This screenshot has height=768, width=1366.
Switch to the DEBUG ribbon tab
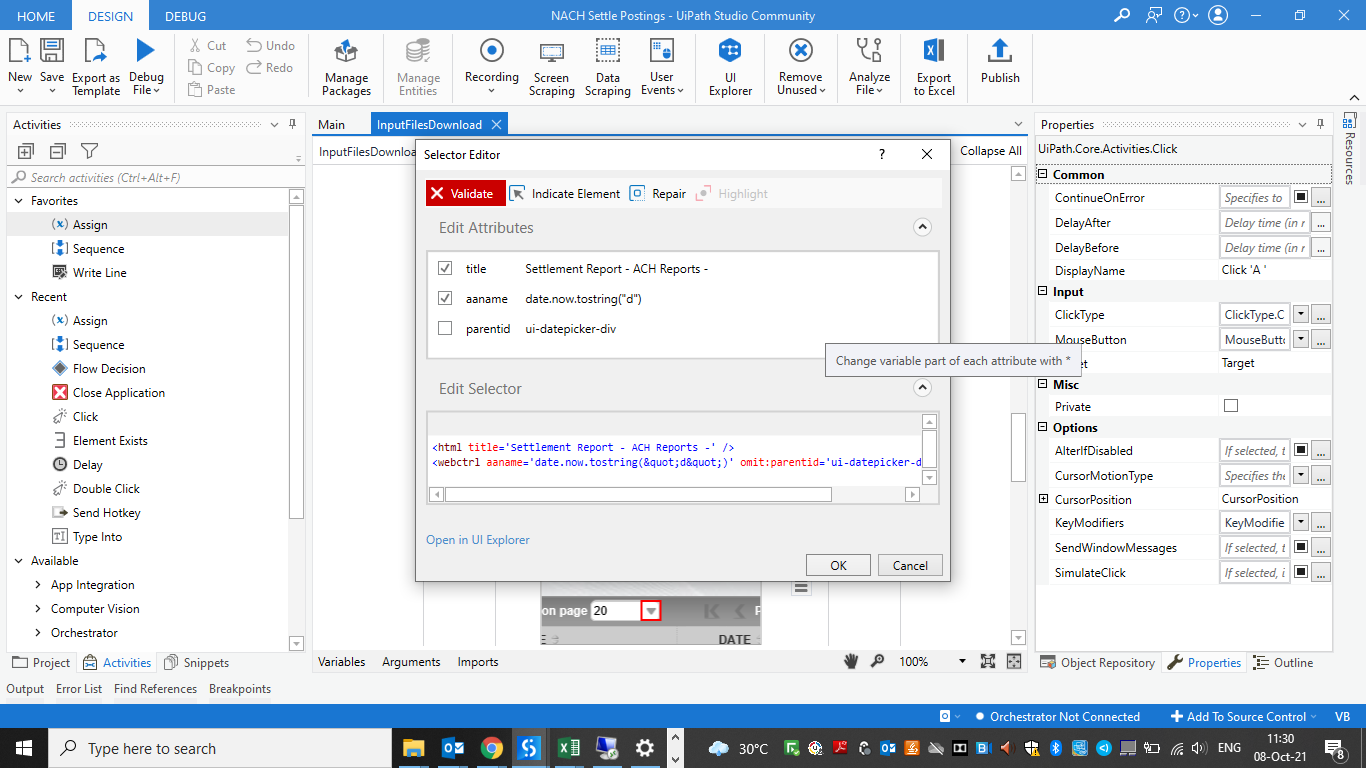(185, 16)
